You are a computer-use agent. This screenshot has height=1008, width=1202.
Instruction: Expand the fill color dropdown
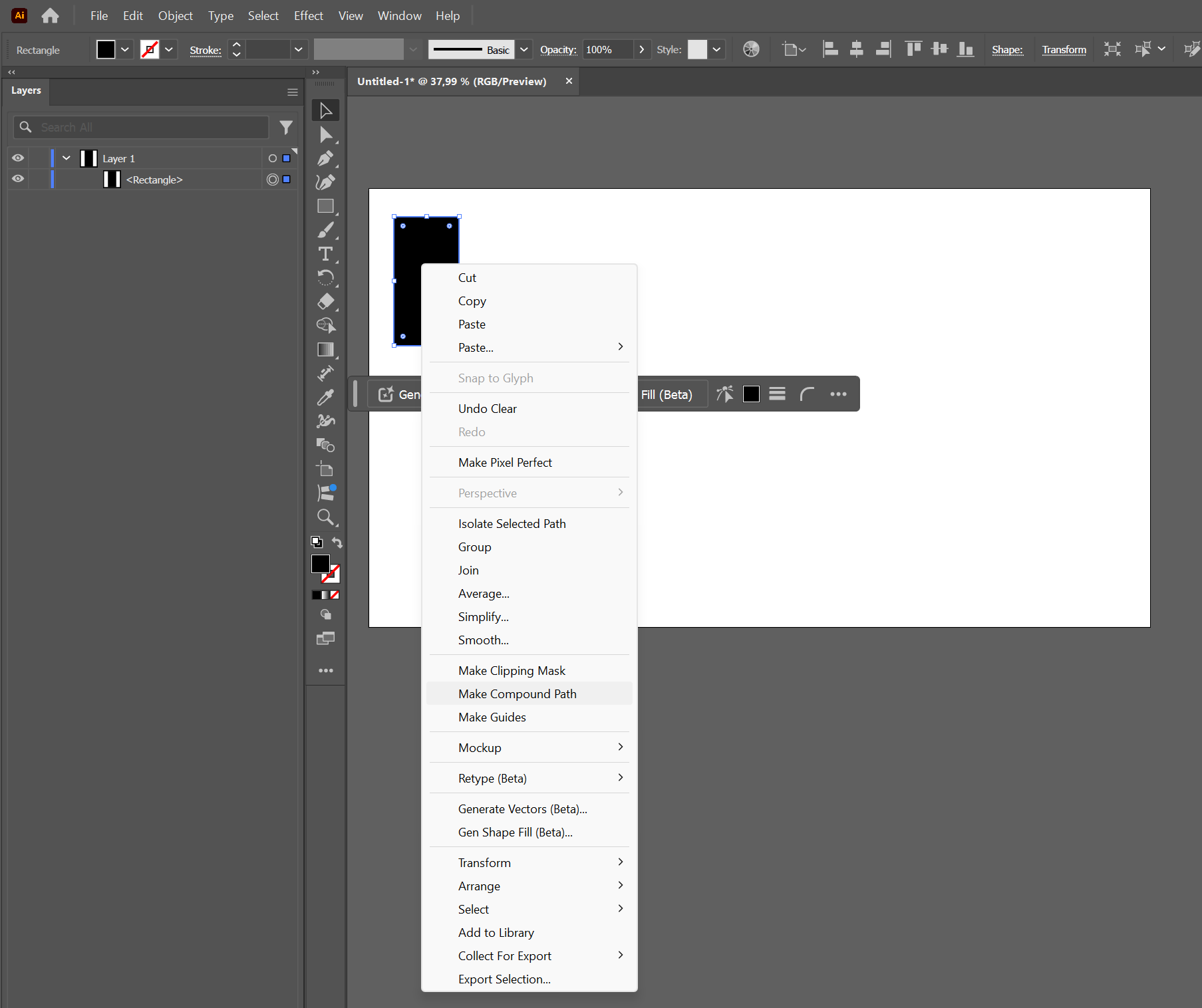124,50
